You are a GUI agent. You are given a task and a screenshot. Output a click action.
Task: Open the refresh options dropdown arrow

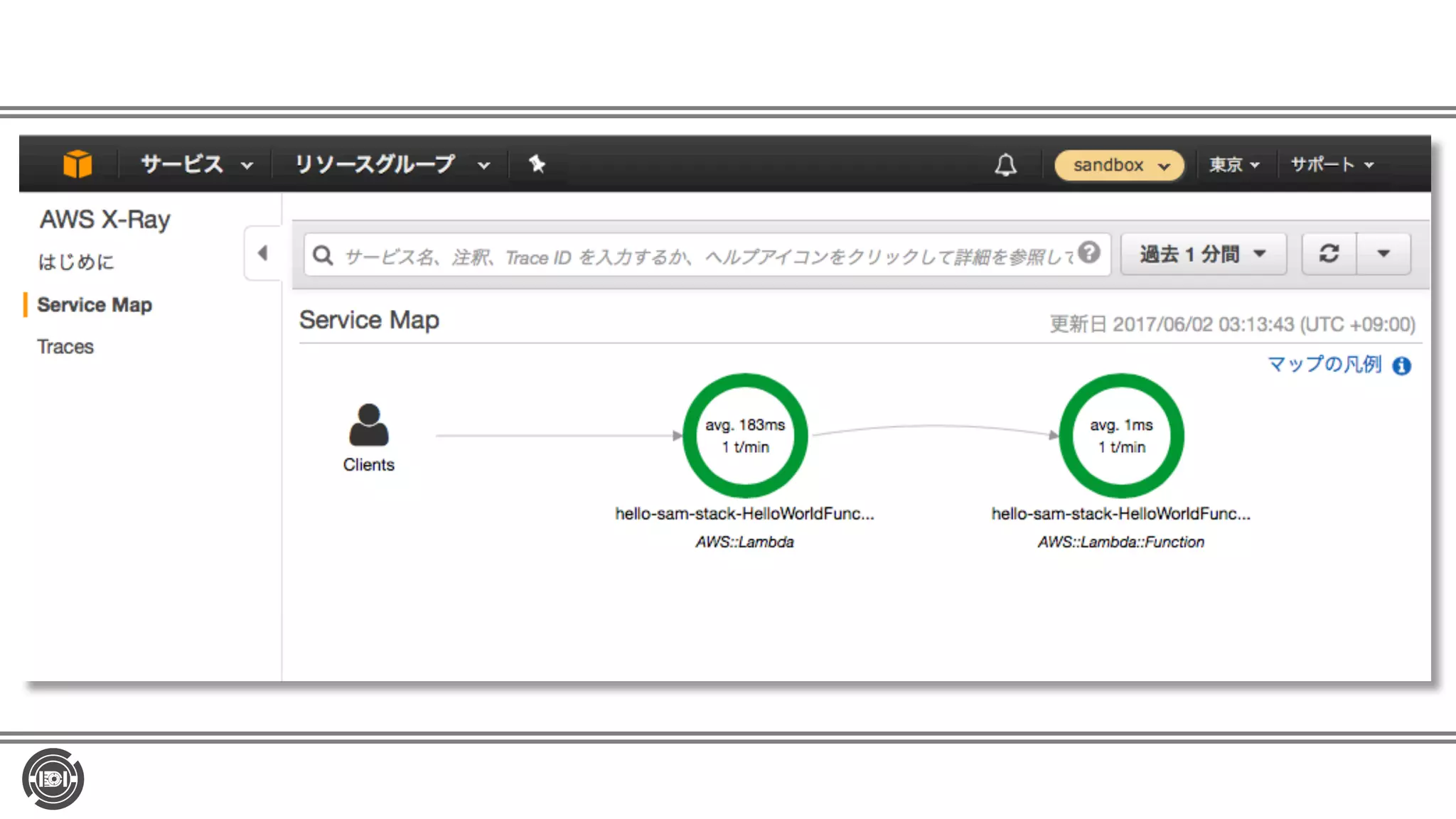(x=1383, y=254)
